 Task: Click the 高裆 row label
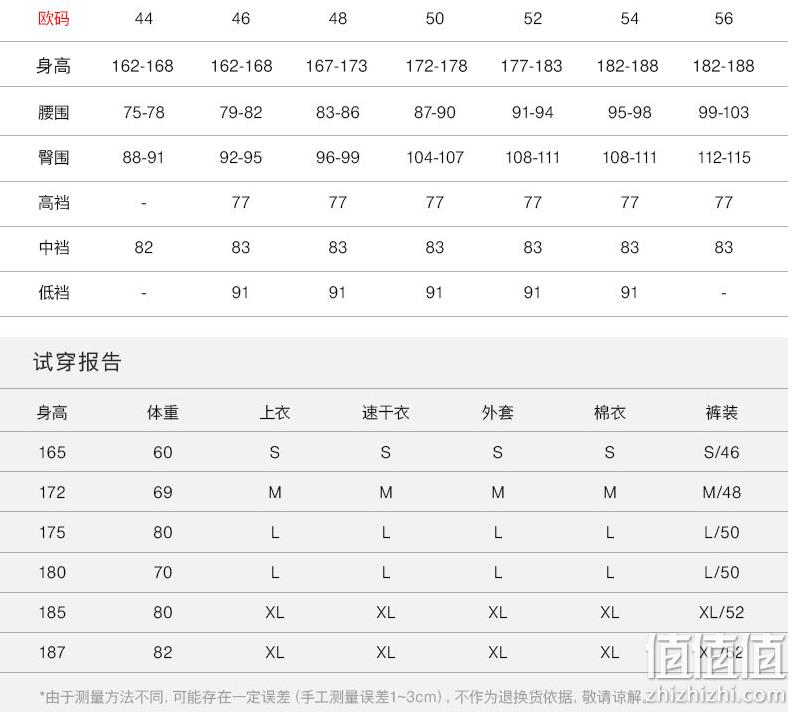pyautogui.click(x=53, y=203)
